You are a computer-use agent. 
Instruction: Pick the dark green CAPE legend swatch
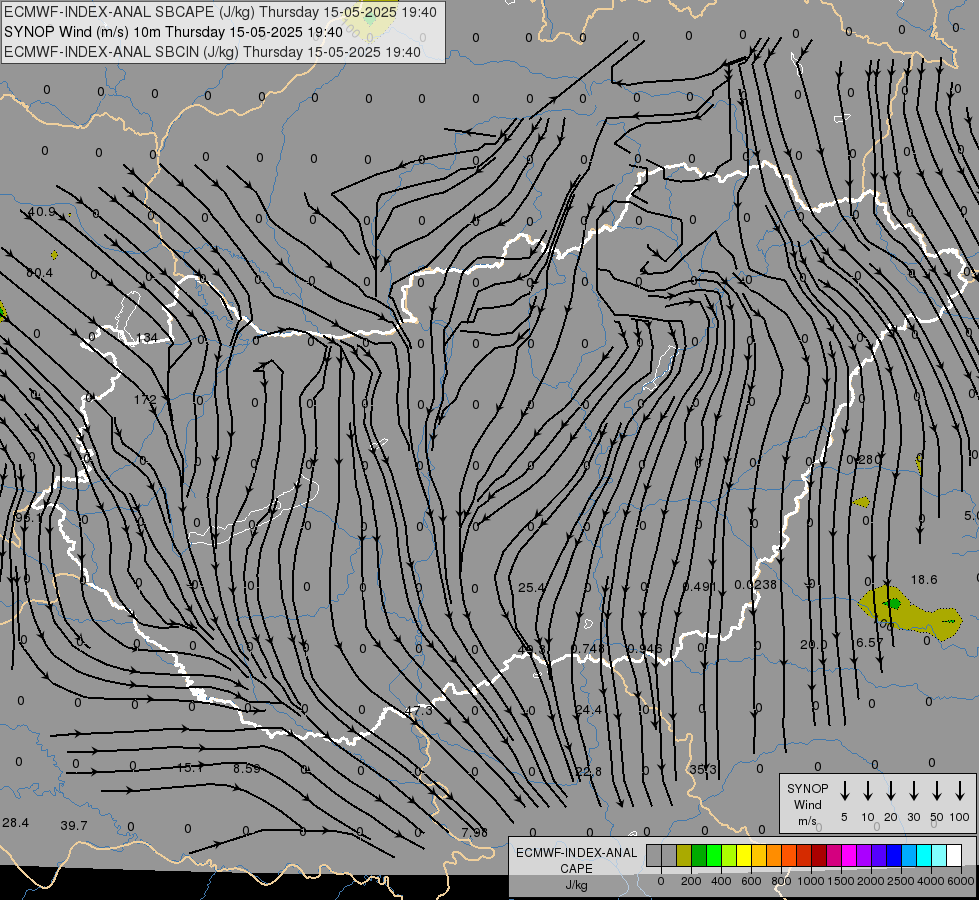(699, 855)
